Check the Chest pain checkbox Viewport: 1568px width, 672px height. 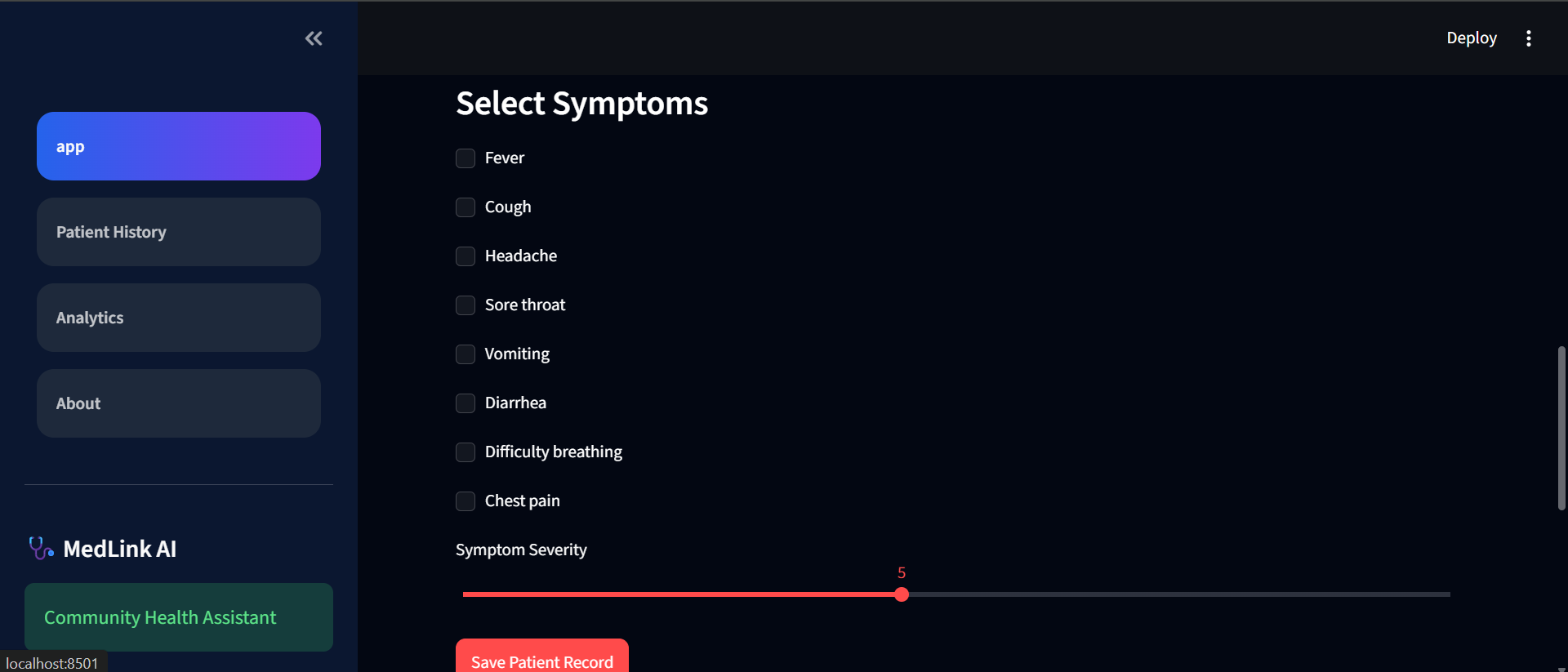click(465, 501)
